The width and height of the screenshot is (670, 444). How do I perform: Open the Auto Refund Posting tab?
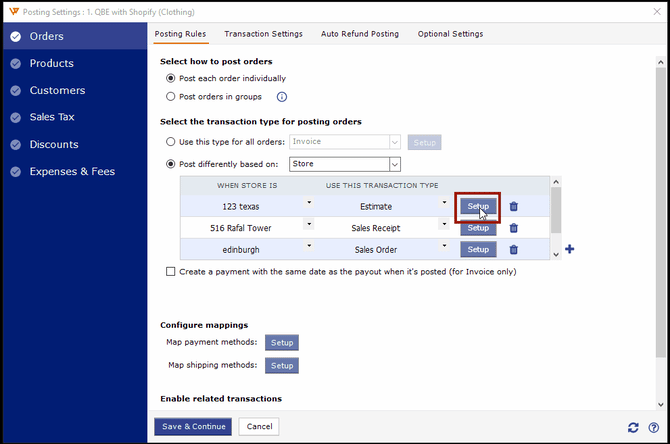359,34
